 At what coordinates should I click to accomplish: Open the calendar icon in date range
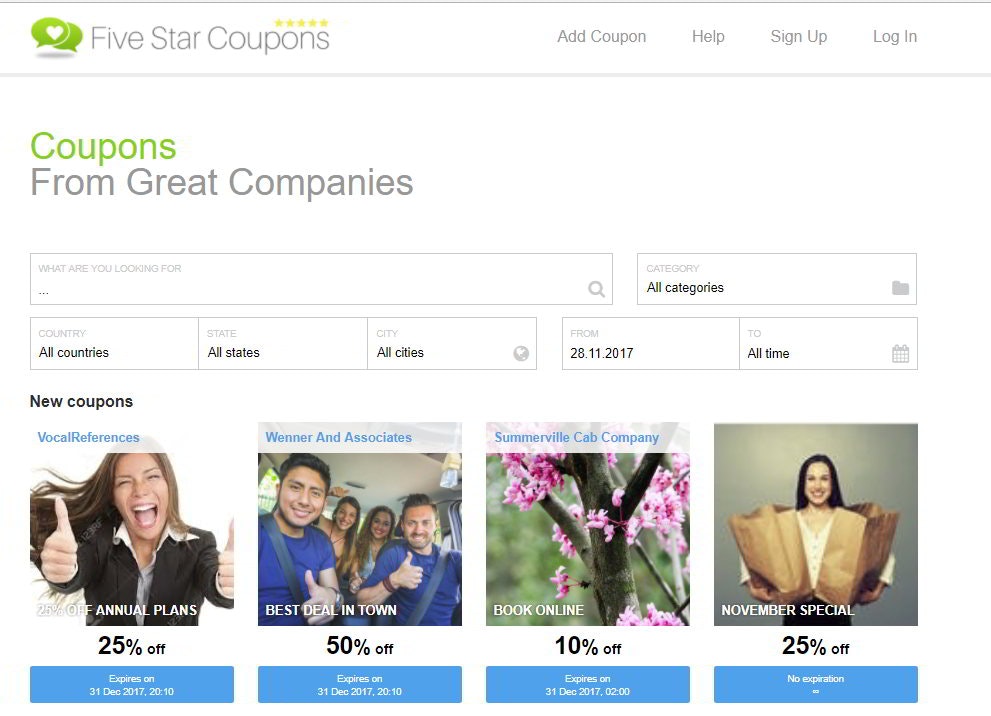pyautogui.click(x=900, y=353)
